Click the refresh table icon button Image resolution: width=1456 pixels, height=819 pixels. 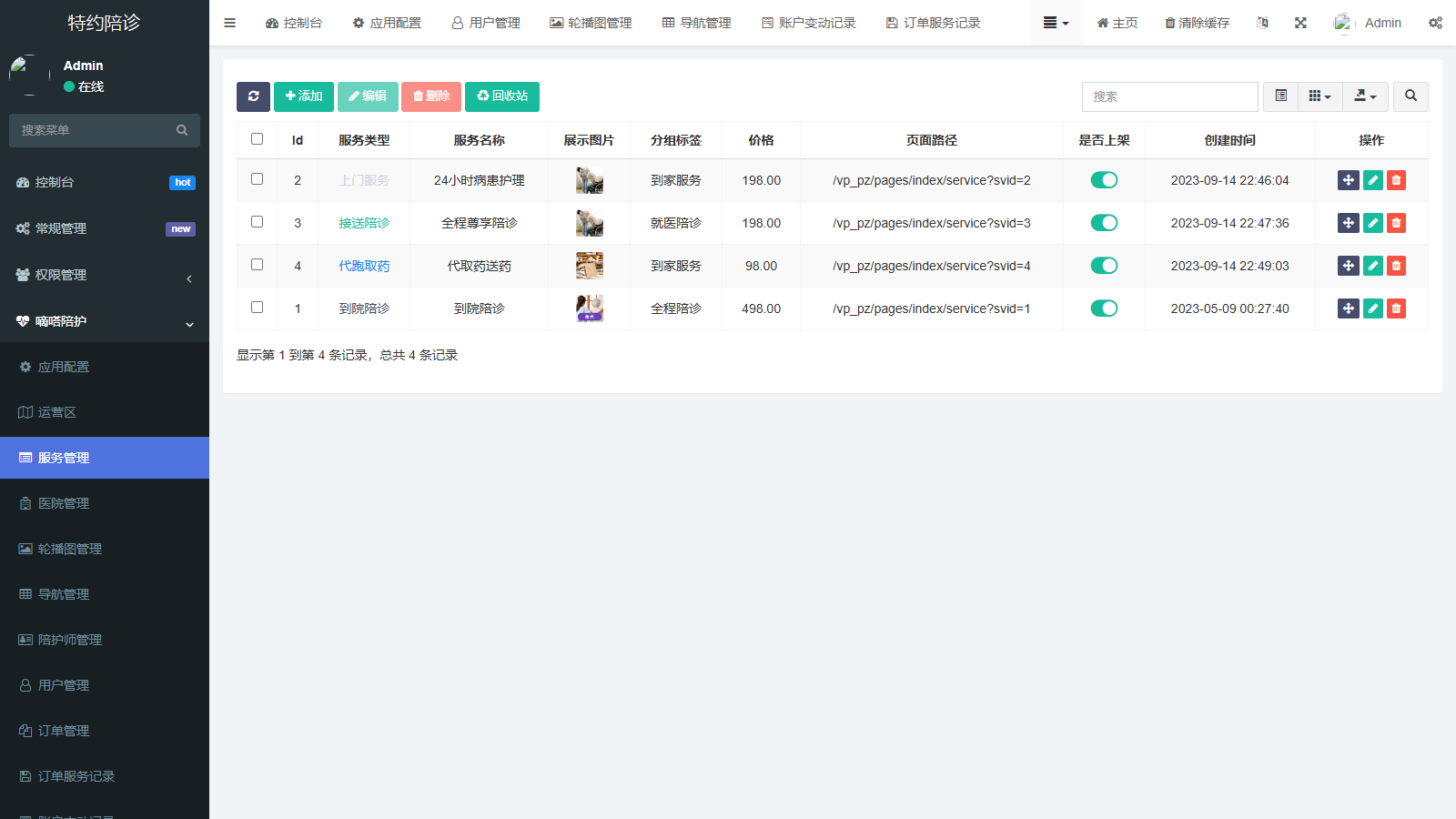[x=253, y=96]
